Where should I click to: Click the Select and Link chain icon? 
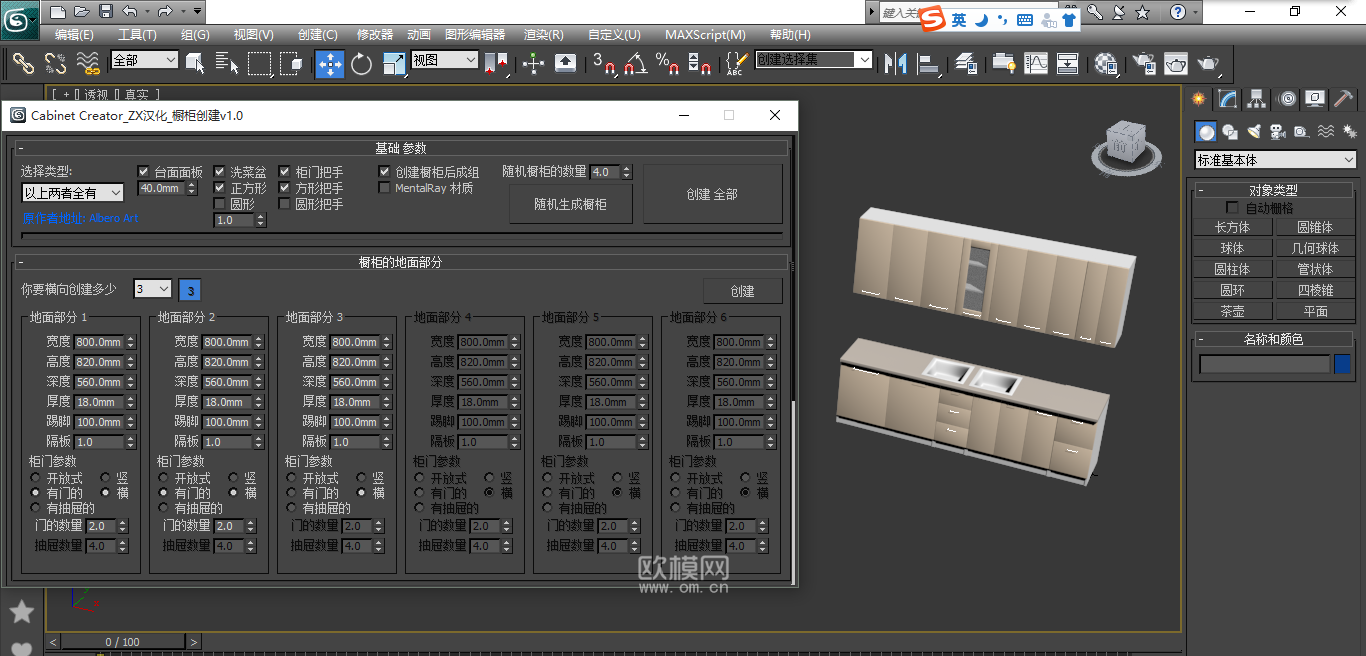click(x=23, y=64)
